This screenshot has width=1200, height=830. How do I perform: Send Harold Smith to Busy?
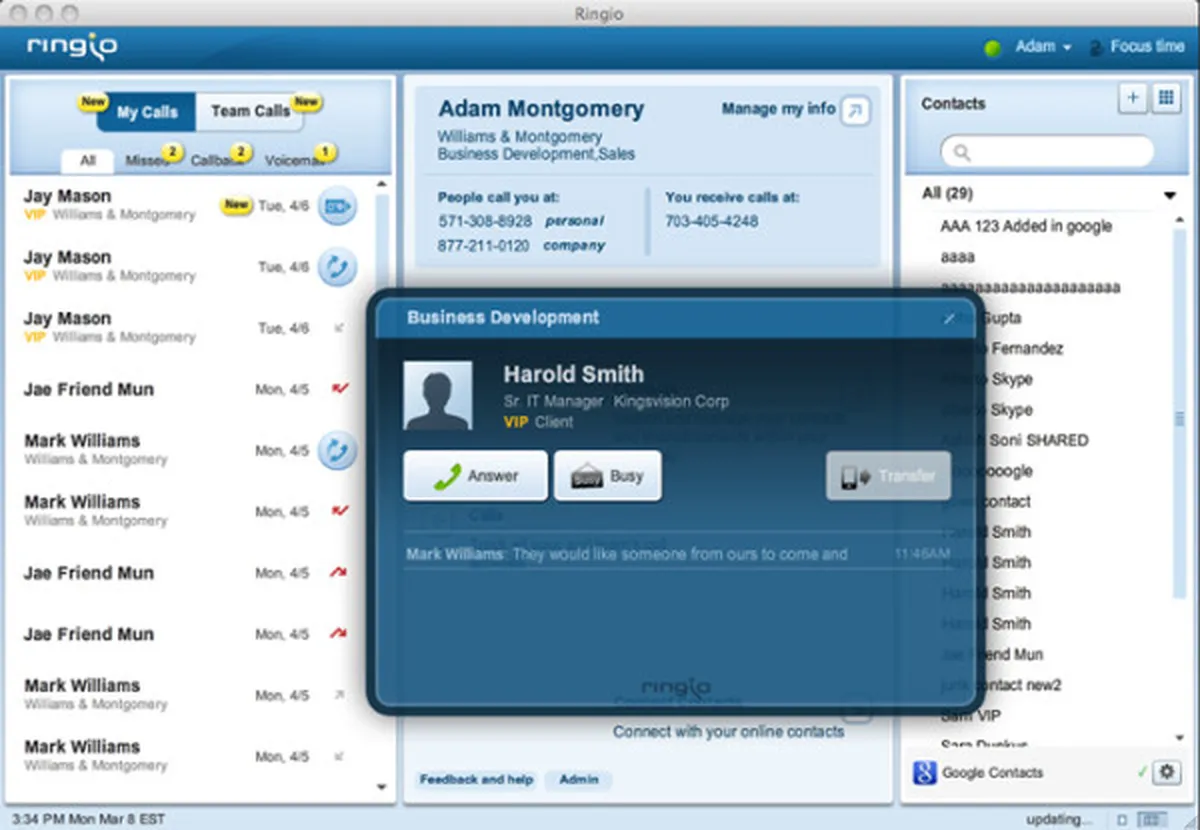[607, 476]
